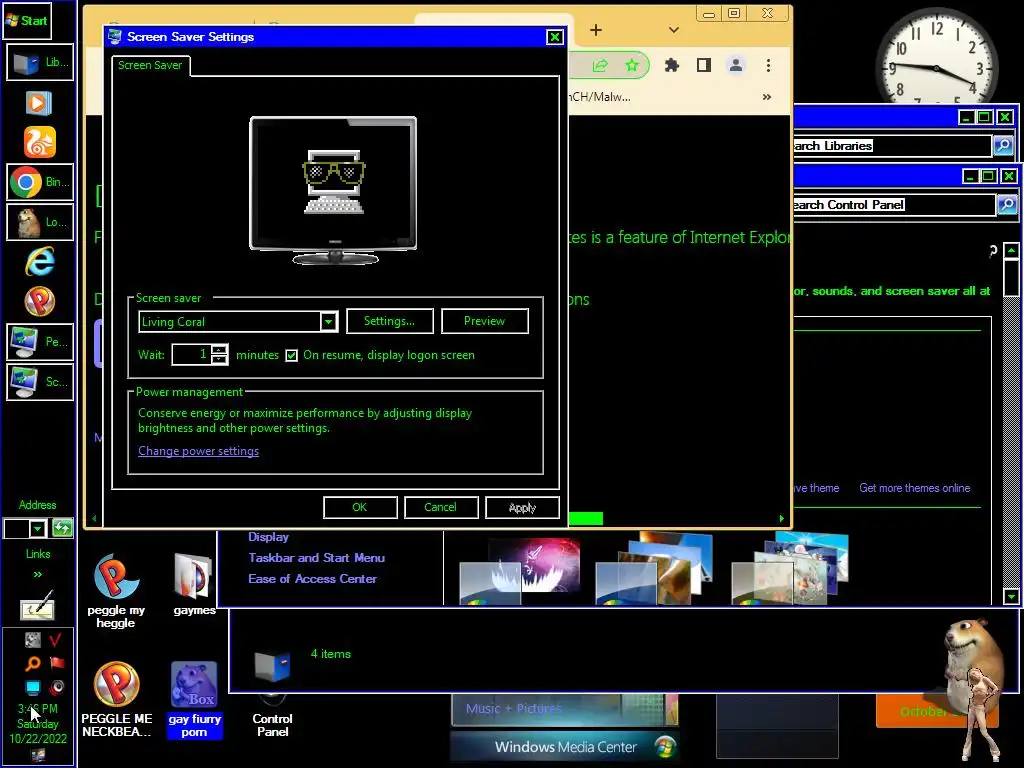1024x768 pixels.
Task: Open the "peggle my heggle" desktop icon
Action: point(116,591)
